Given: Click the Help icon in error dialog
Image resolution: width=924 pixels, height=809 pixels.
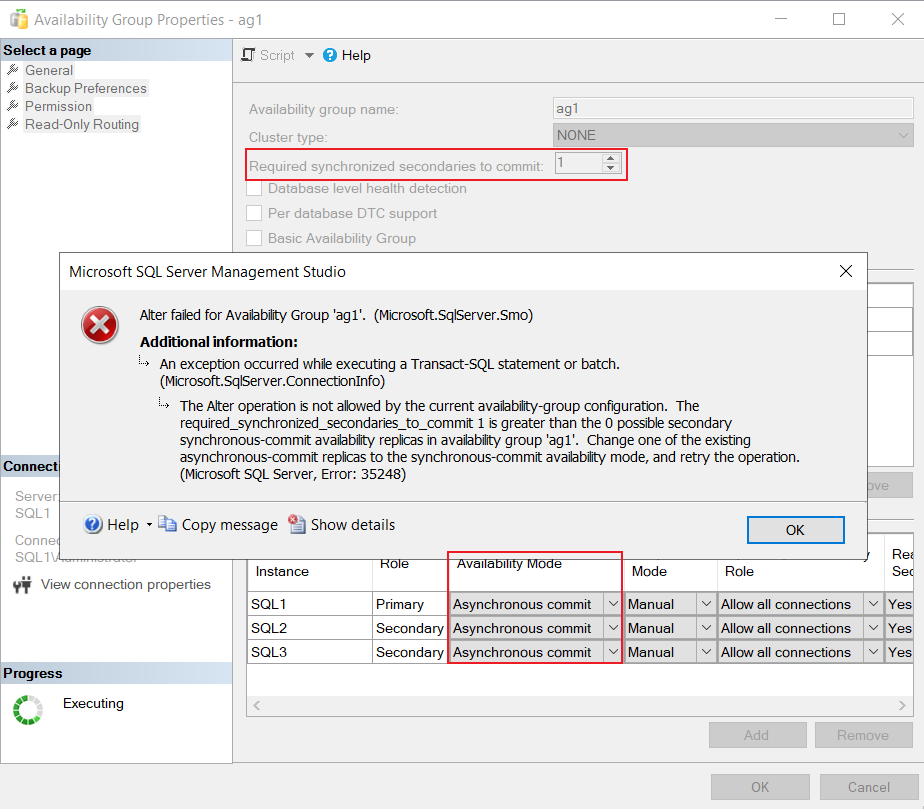Looking at the screenshot, I should pyautogui.click(x=93, y=524).
